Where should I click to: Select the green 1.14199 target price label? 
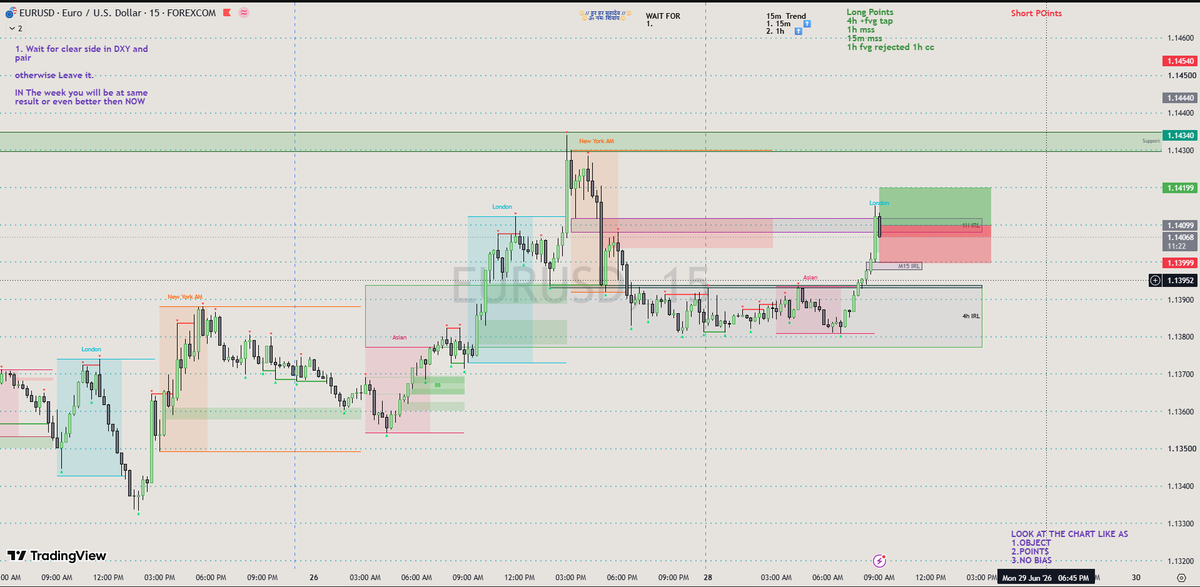click(1180, 187)
